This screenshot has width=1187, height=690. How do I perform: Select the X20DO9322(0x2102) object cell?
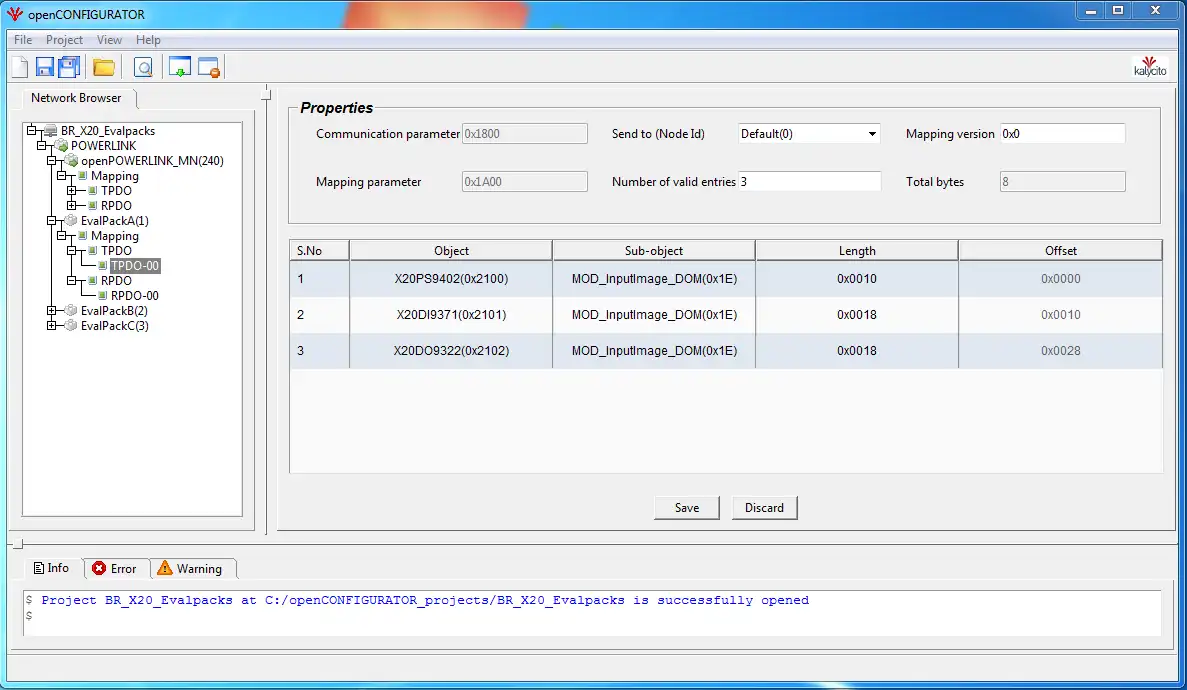pyautogui.click(x=451, y=351)
